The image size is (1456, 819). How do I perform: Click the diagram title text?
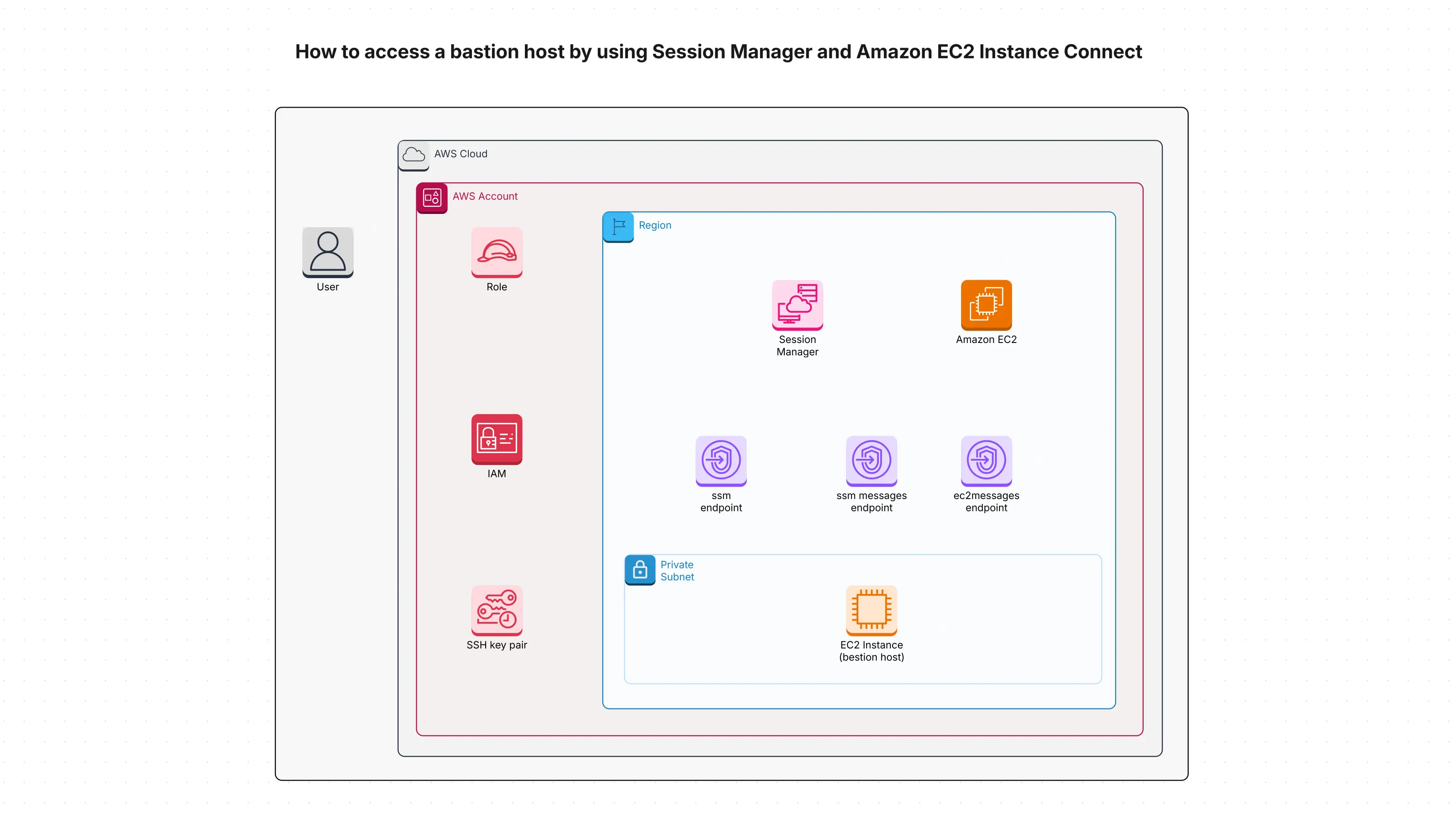pyautogui.click(x=728, y=51)
